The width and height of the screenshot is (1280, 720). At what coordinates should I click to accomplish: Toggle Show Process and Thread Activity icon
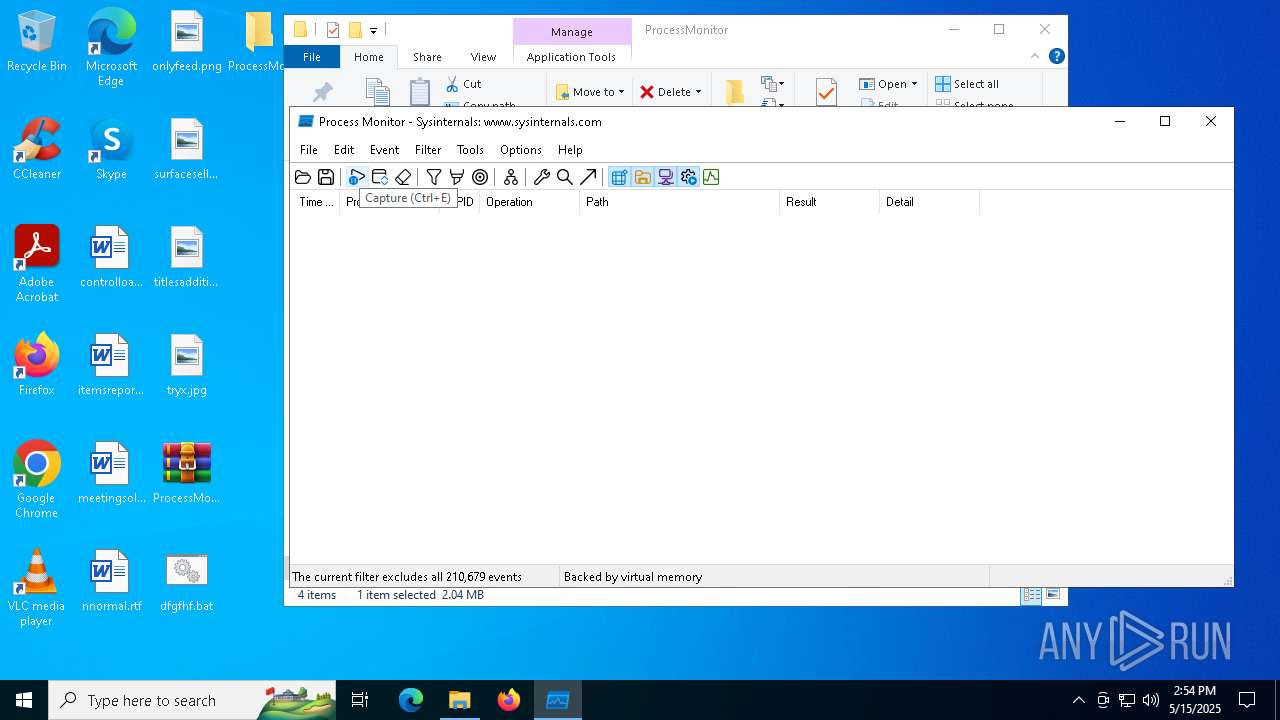pyautogui.click(x=688, y=177)
